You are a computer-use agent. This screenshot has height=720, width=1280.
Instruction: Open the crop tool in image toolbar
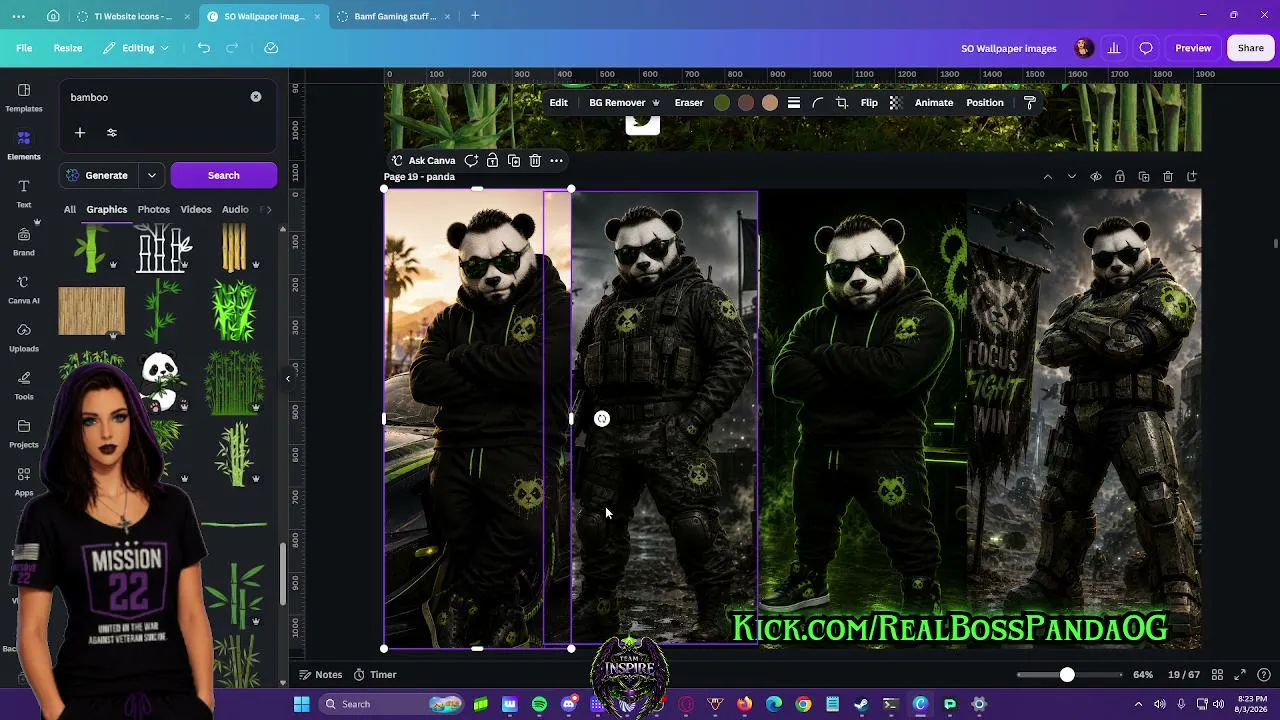tap(842, 103)
